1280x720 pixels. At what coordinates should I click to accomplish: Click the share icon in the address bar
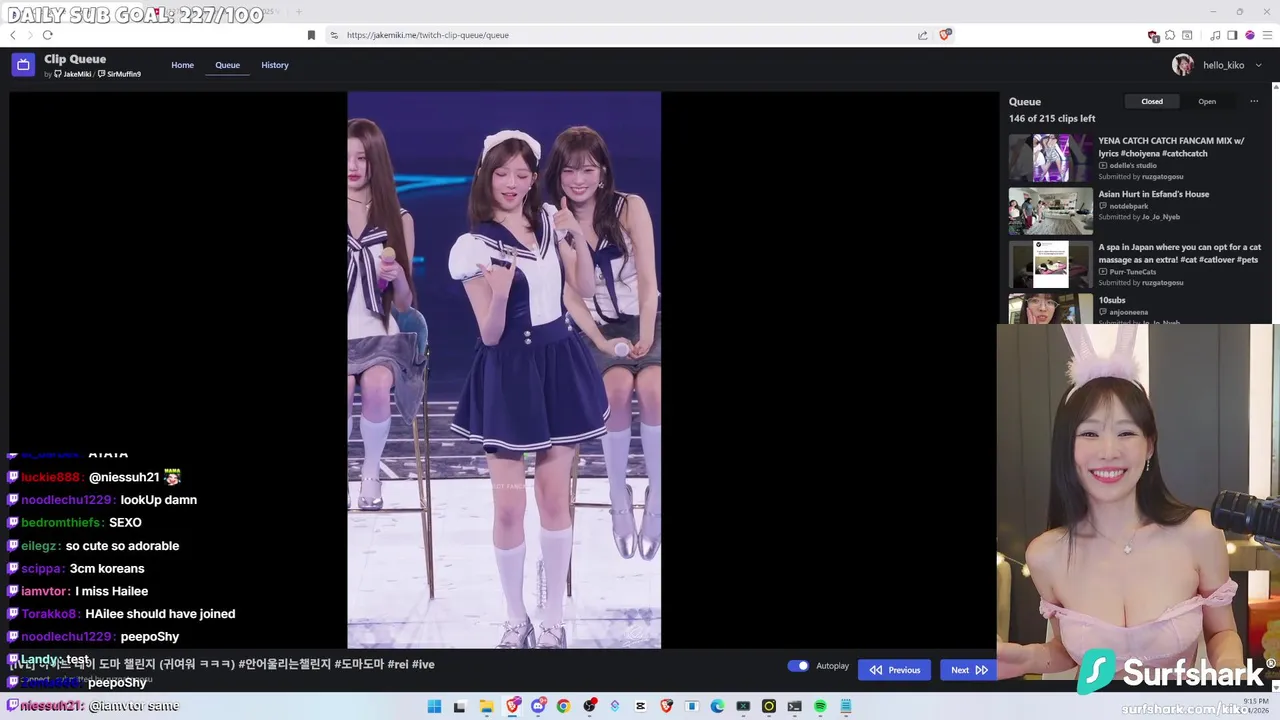pyautogui.click(x=922, y=35)
